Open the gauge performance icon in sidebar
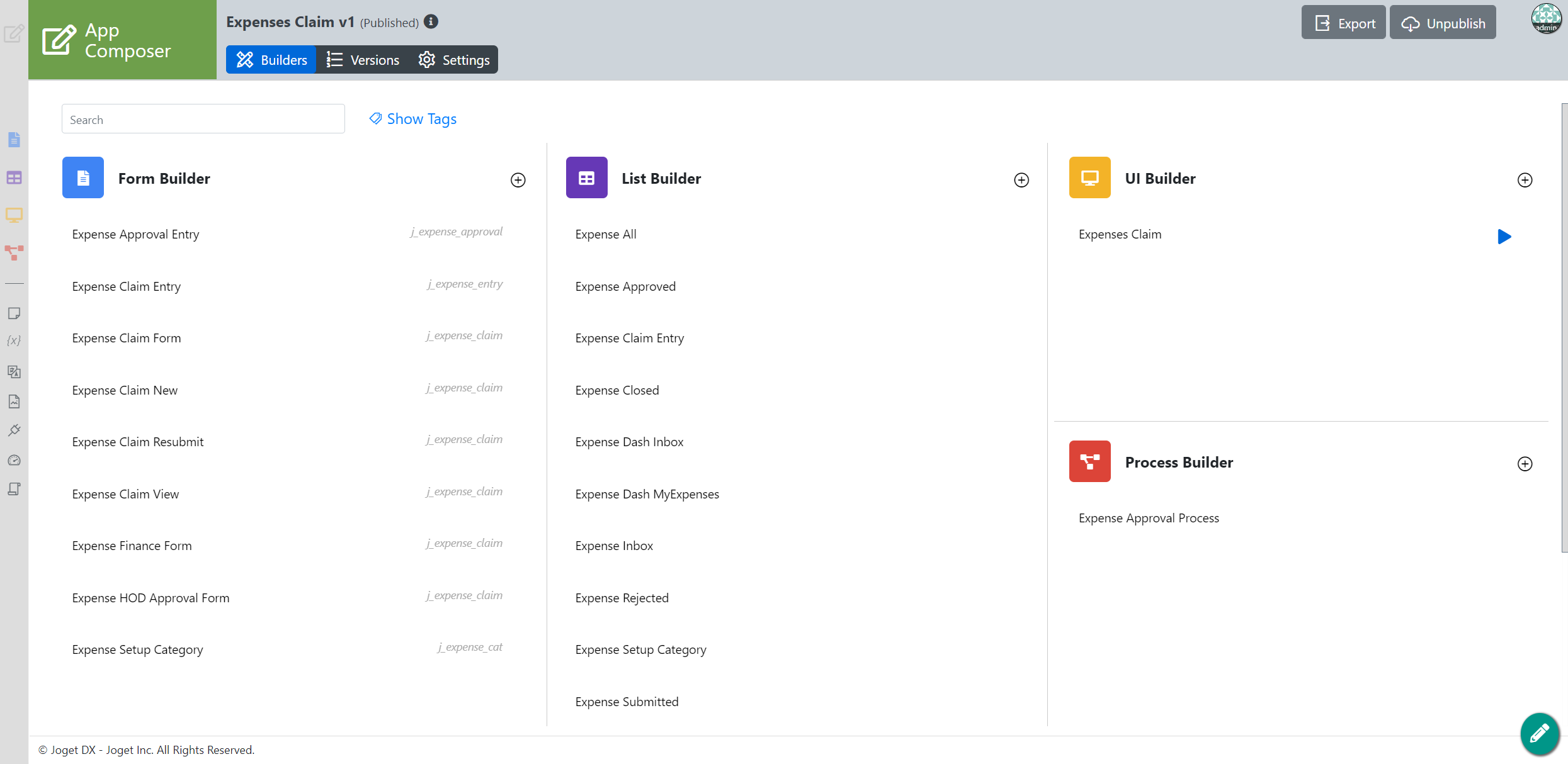 tap(14, 460)
